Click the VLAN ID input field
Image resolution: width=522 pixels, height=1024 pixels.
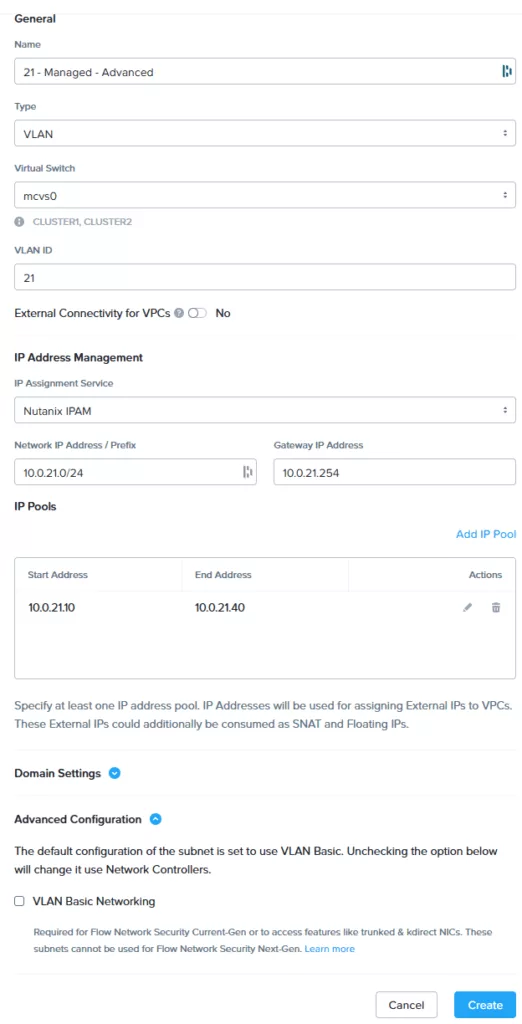(265, 278)
